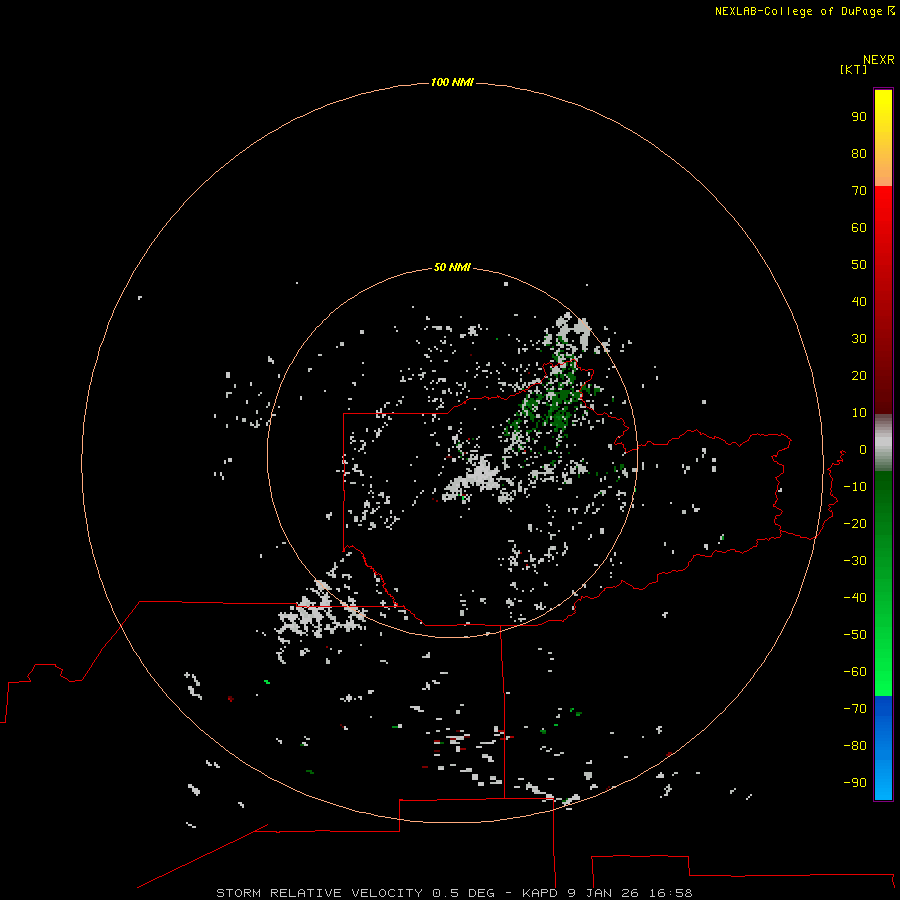Click the 90 value on the velocity scale
Screen dimensions: 900x900
pos(859,117)
